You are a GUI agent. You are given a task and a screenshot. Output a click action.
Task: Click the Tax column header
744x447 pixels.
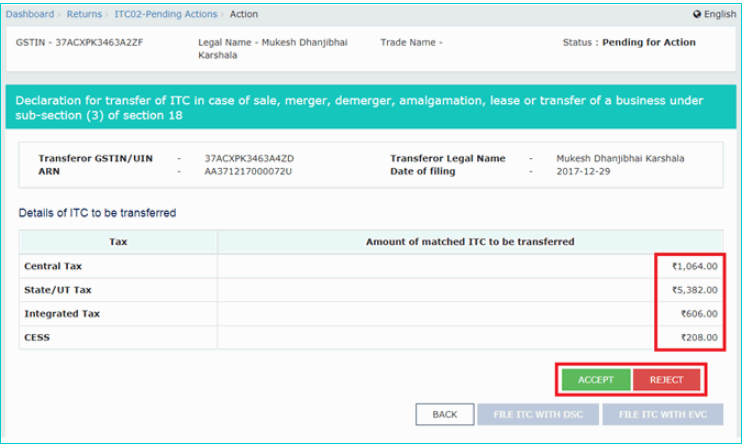118,241
